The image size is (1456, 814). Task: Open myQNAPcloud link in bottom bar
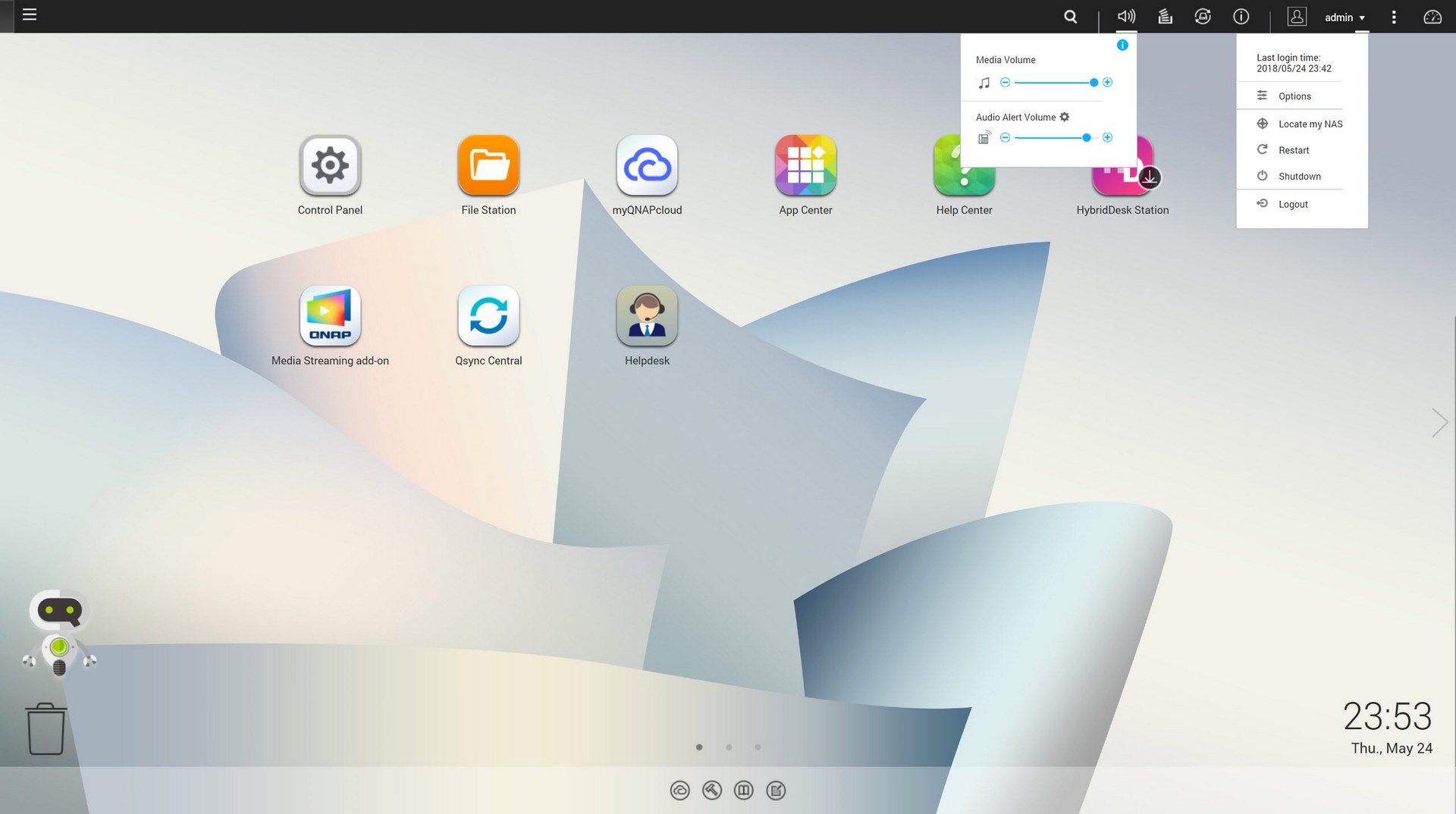[x=679, y=791]
